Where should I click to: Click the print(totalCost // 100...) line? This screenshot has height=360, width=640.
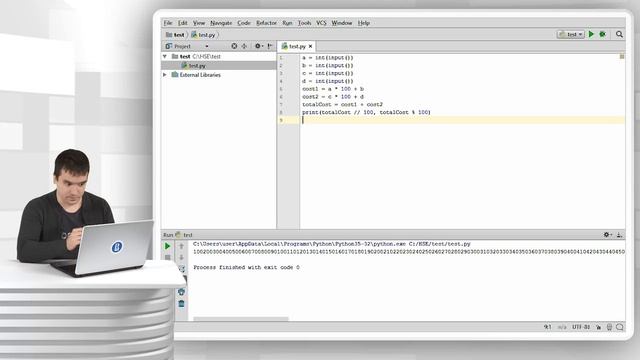pyautogui.click(x=366, y=112)
